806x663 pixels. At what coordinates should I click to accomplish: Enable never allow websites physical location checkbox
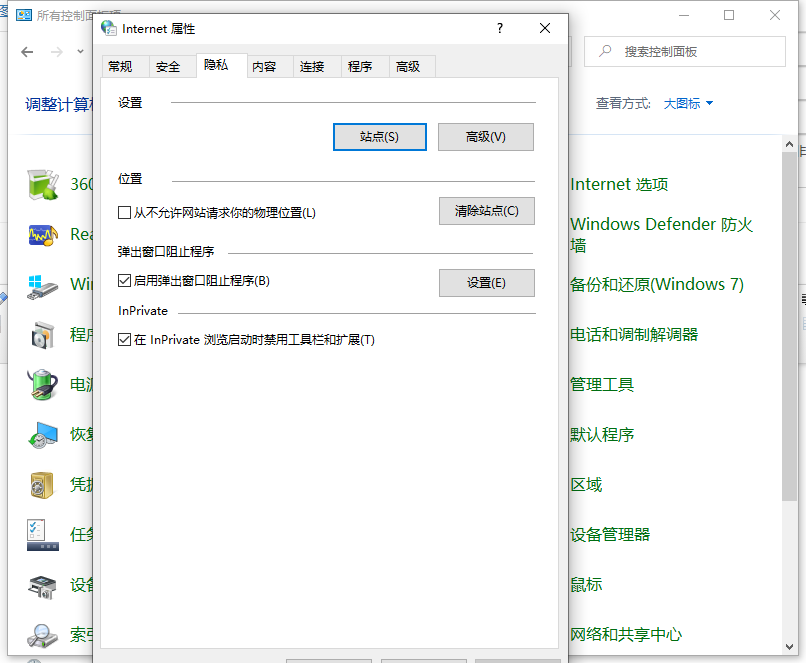(125, 213)
